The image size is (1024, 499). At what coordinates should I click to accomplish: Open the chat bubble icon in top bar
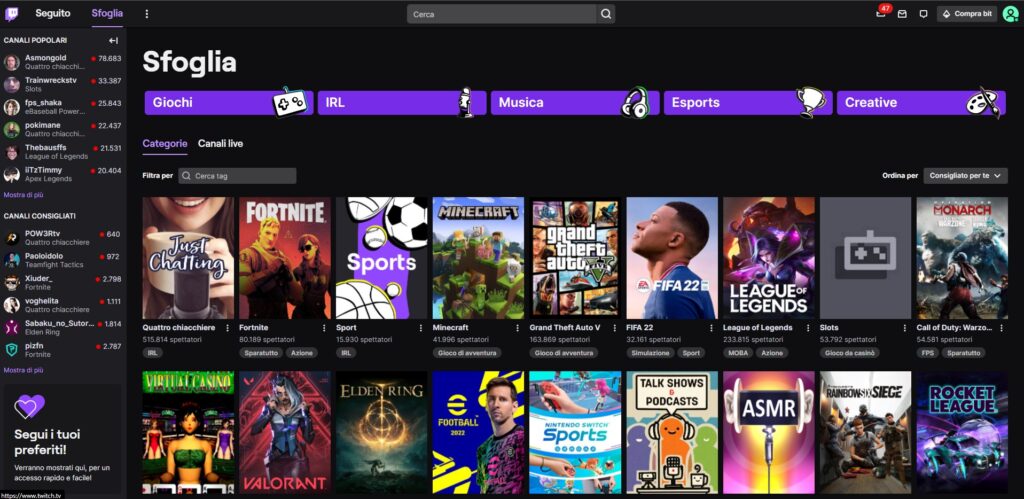923,14
